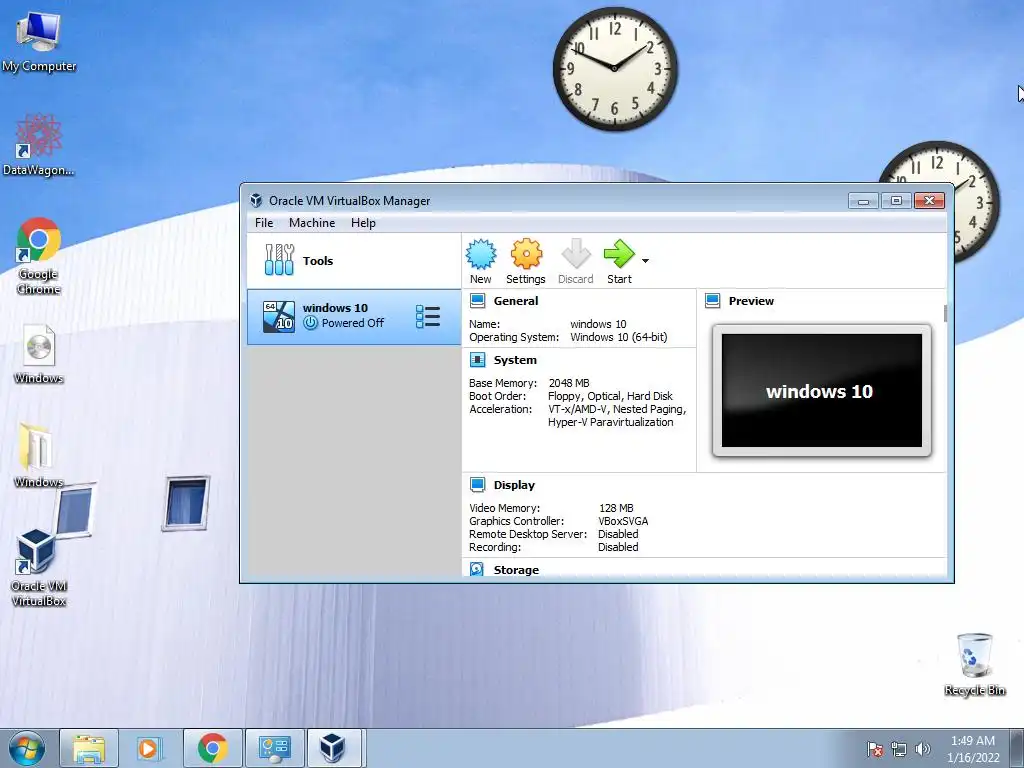Select the Windows disc image file icon
The width and height of the screenshot is (1024, 768).
[39, 354]
